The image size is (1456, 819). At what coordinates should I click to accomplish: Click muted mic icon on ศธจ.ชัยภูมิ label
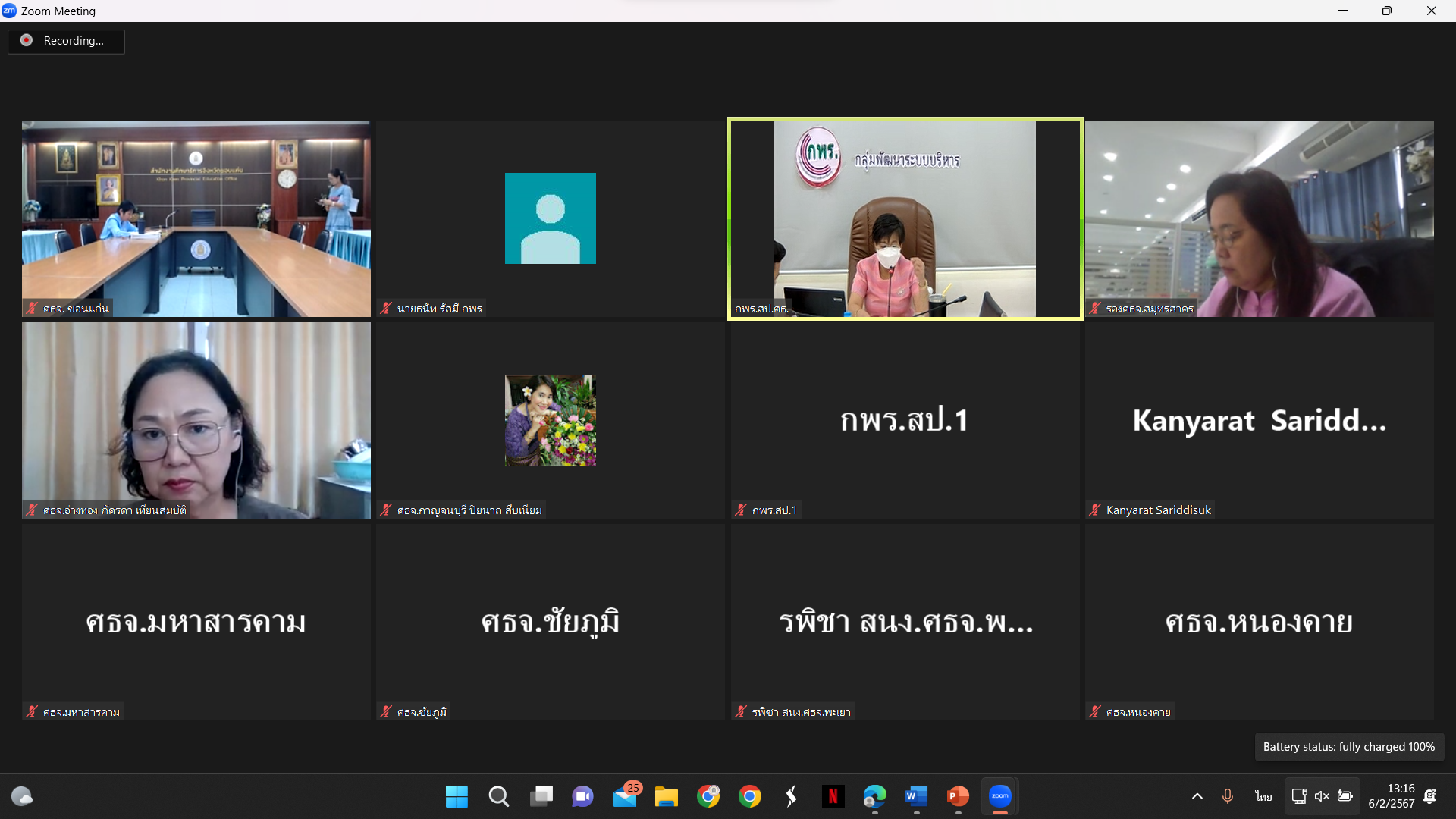click(x=386, y=711)
